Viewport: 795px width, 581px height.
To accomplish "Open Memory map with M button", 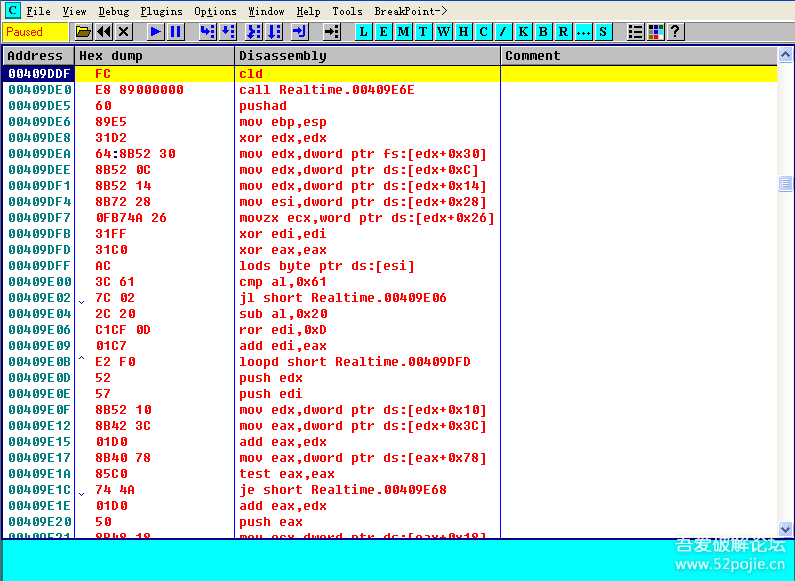I will point(403,32).
